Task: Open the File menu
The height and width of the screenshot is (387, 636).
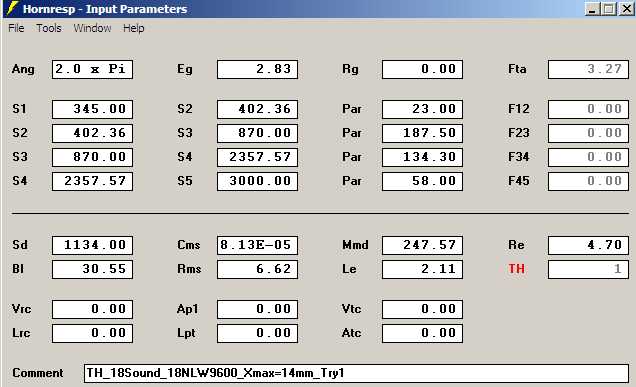Action: (16, 28)
